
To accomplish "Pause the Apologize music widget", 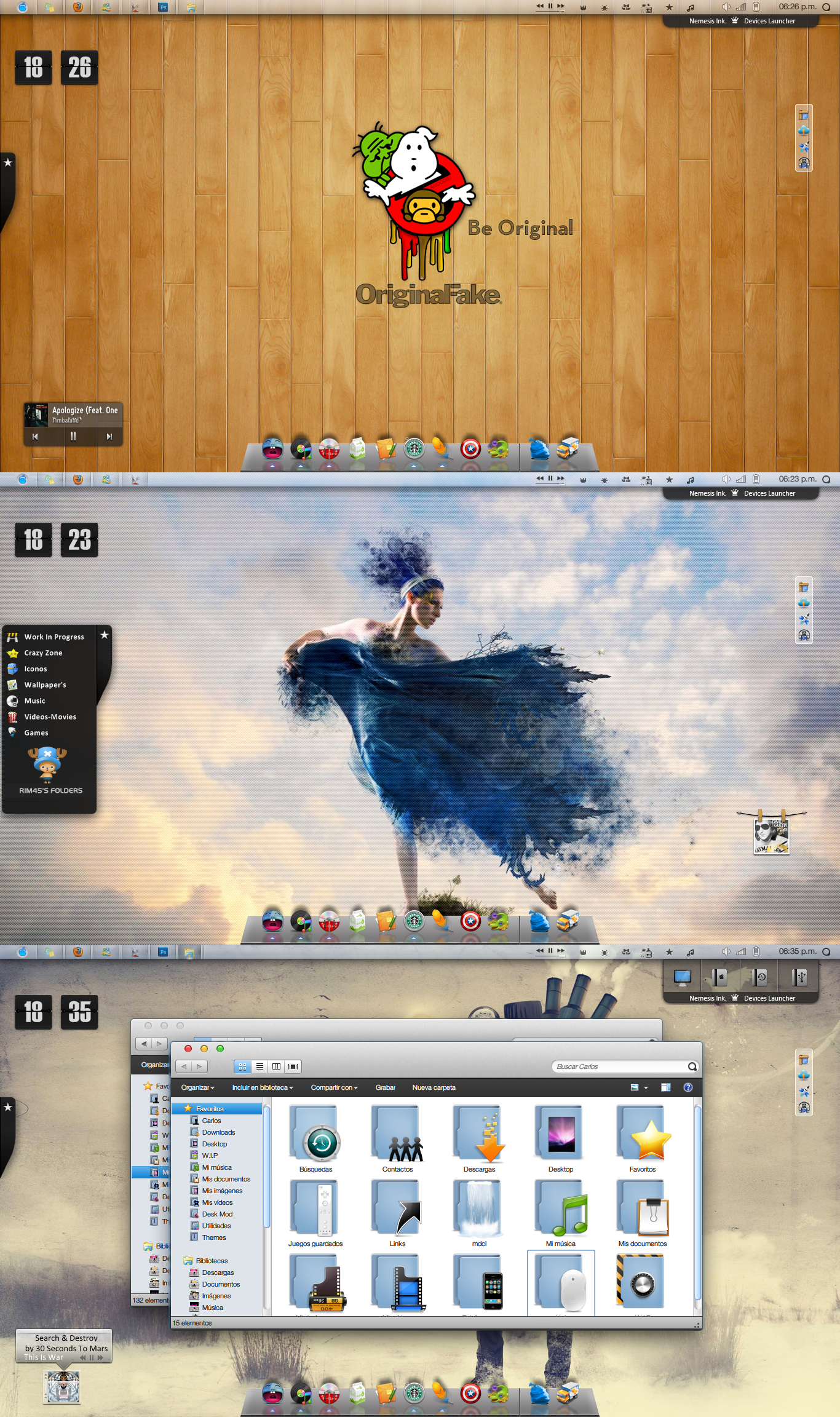I will click(x=73, y=436).
